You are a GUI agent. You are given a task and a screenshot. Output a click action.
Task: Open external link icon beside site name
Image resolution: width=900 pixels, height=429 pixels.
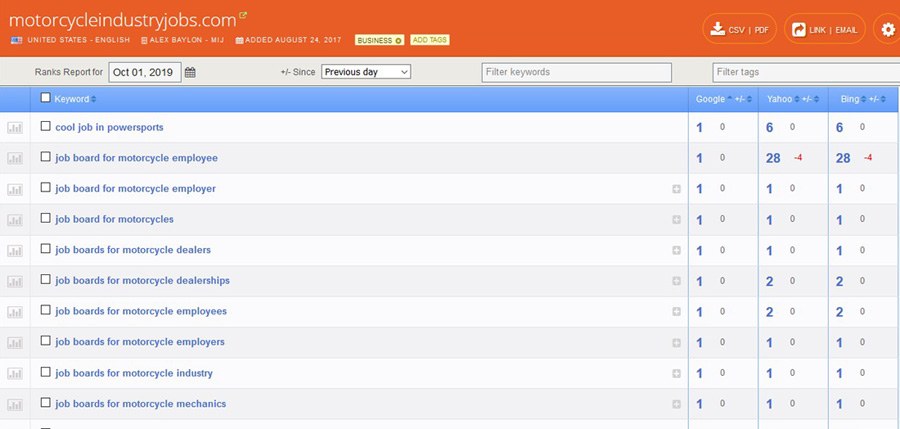click(x=243, y=15)
